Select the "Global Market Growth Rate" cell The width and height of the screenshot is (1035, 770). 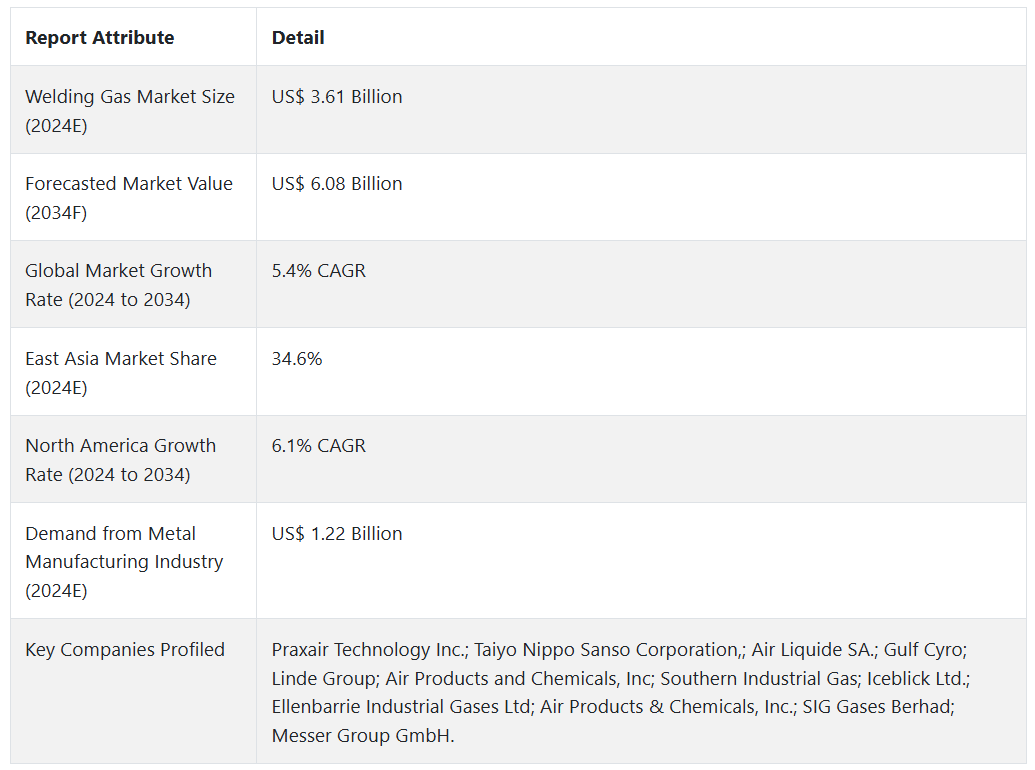[x=119, y=285]
